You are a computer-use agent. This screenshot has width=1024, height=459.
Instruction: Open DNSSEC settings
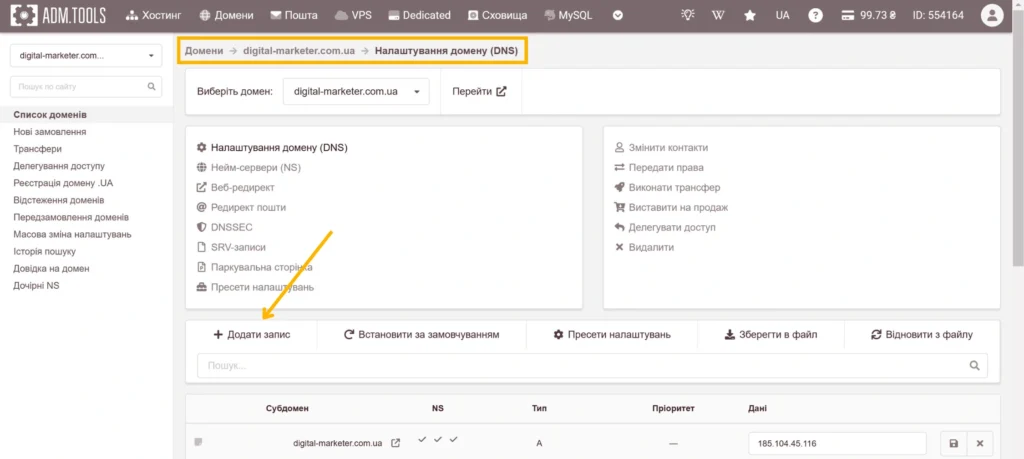225,227
